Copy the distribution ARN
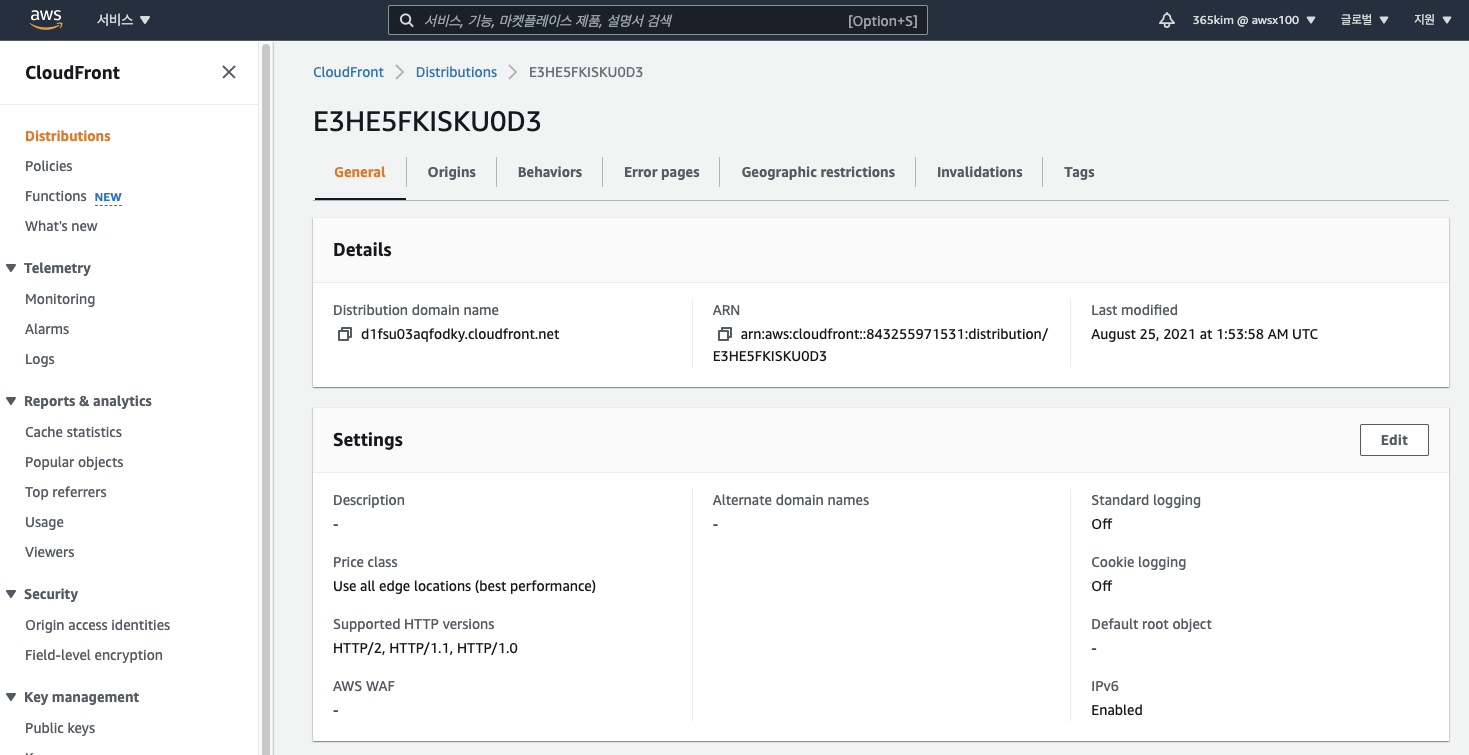1469x755 pixels. click(x=724, y=334)
